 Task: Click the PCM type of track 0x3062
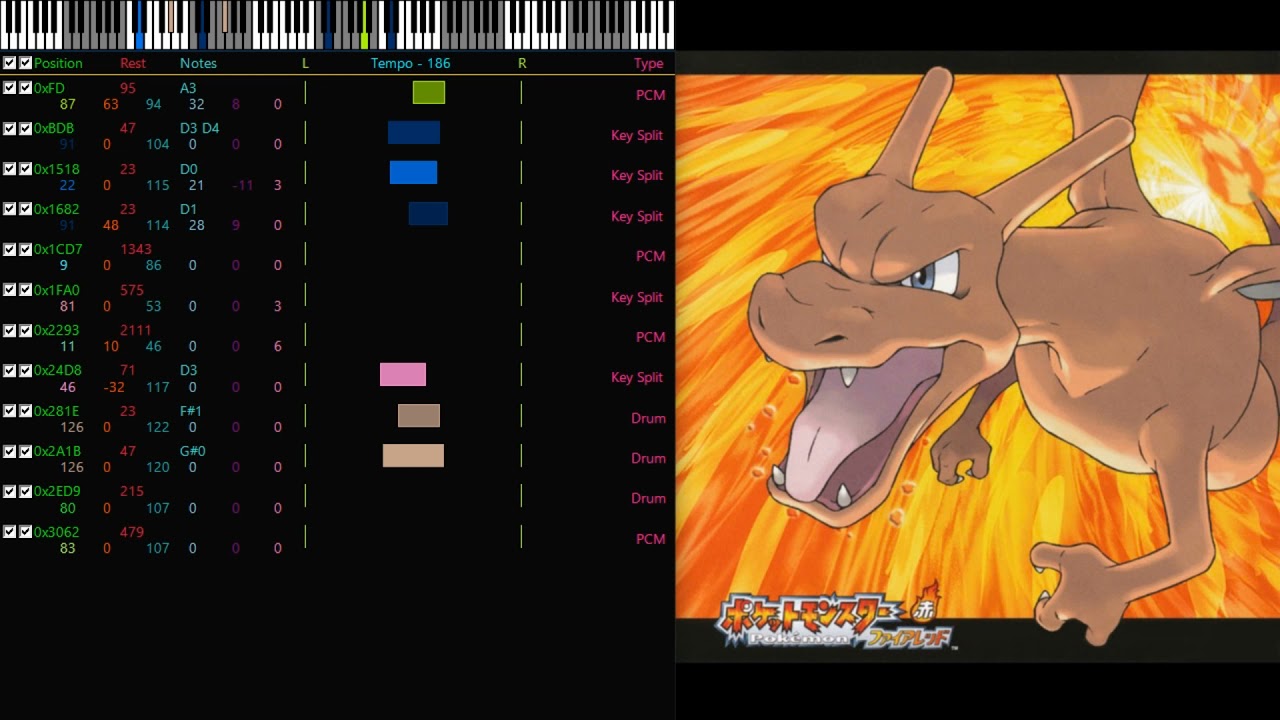pyautogui.click(x=651, y=539)
